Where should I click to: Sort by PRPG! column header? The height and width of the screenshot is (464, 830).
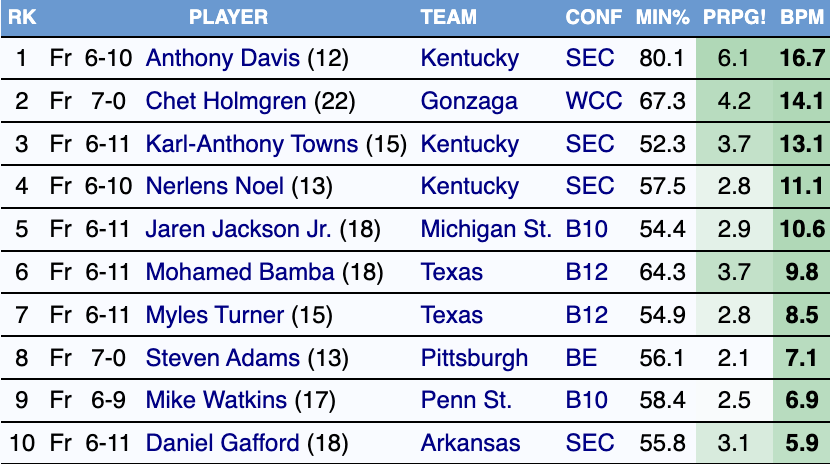[x=733, y=17]
